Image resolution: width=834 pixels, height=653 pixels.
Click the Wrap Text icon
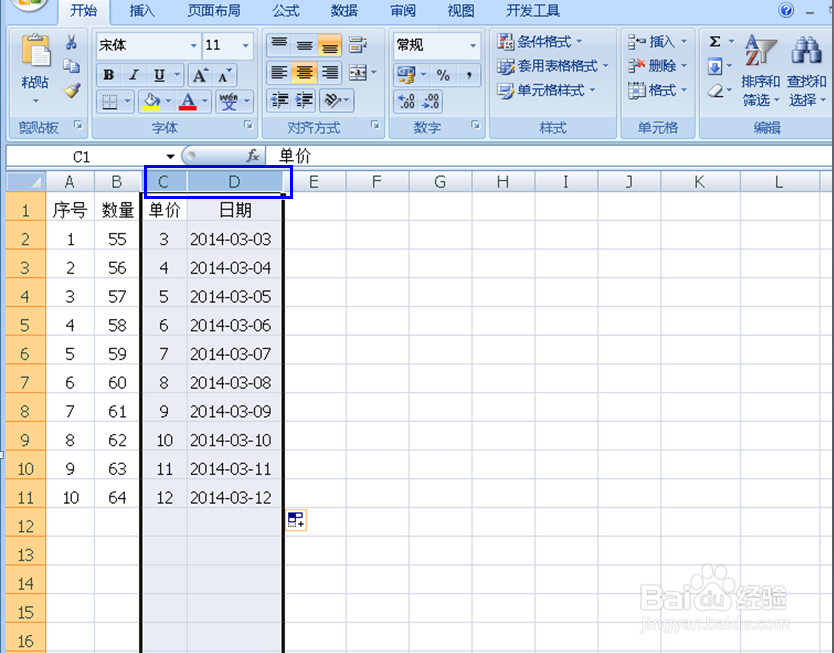[358, 45]
